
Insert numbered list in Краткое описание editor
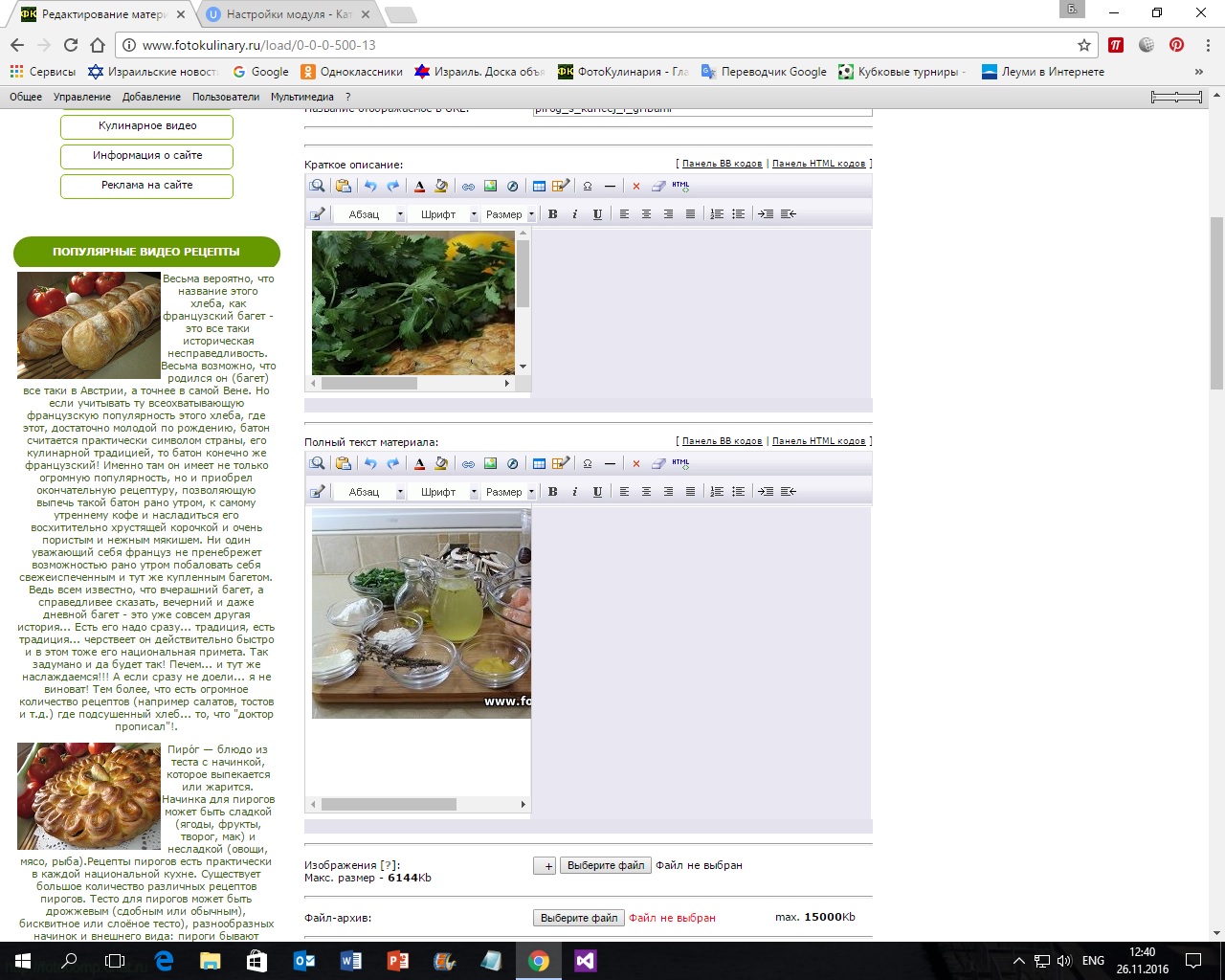pyautogui.click(x=716, y=214)
